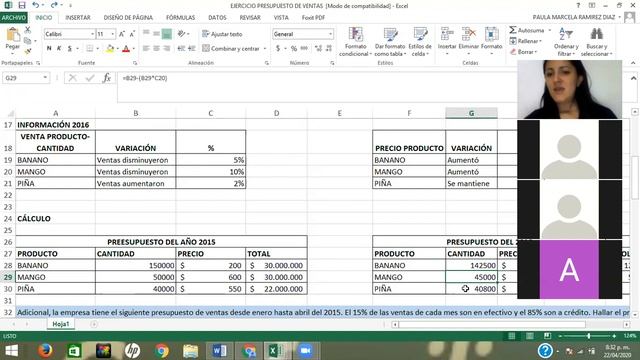
Task: Switch to DISEÑO DE PÁGINA tab
Action: click(128, 18)
